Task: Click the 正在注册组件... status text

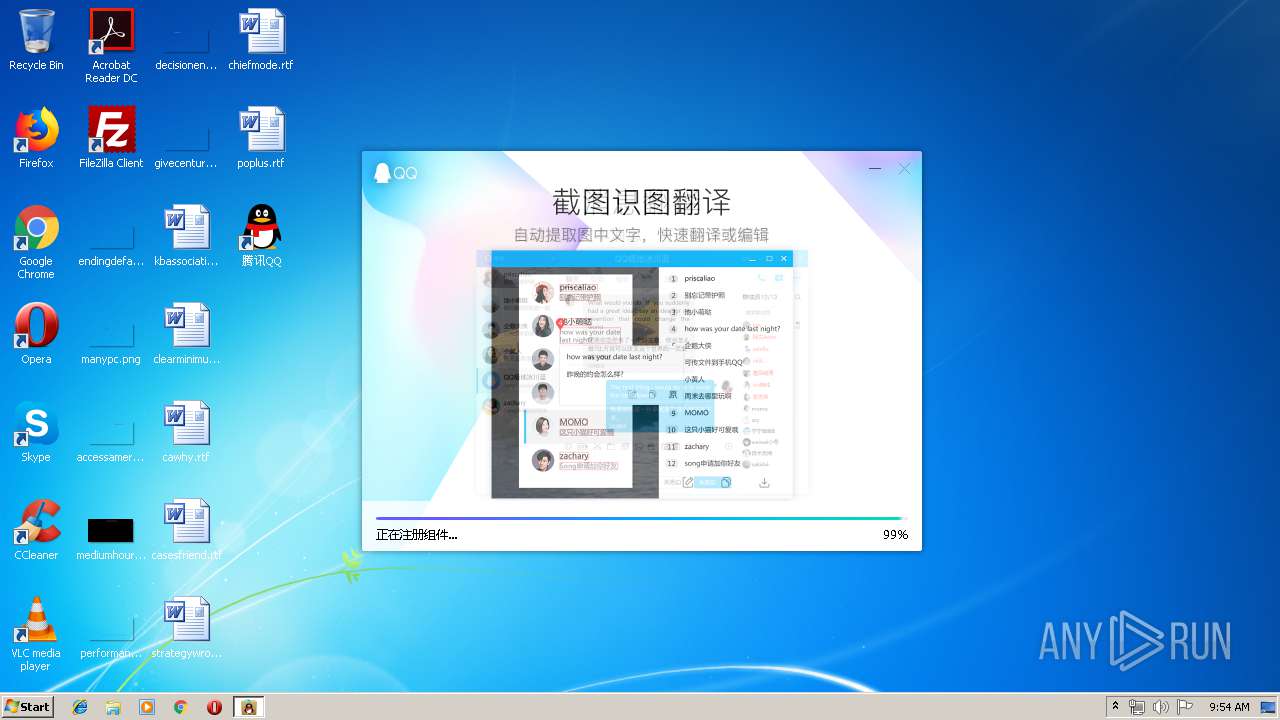Action: [x=416, y=535]
